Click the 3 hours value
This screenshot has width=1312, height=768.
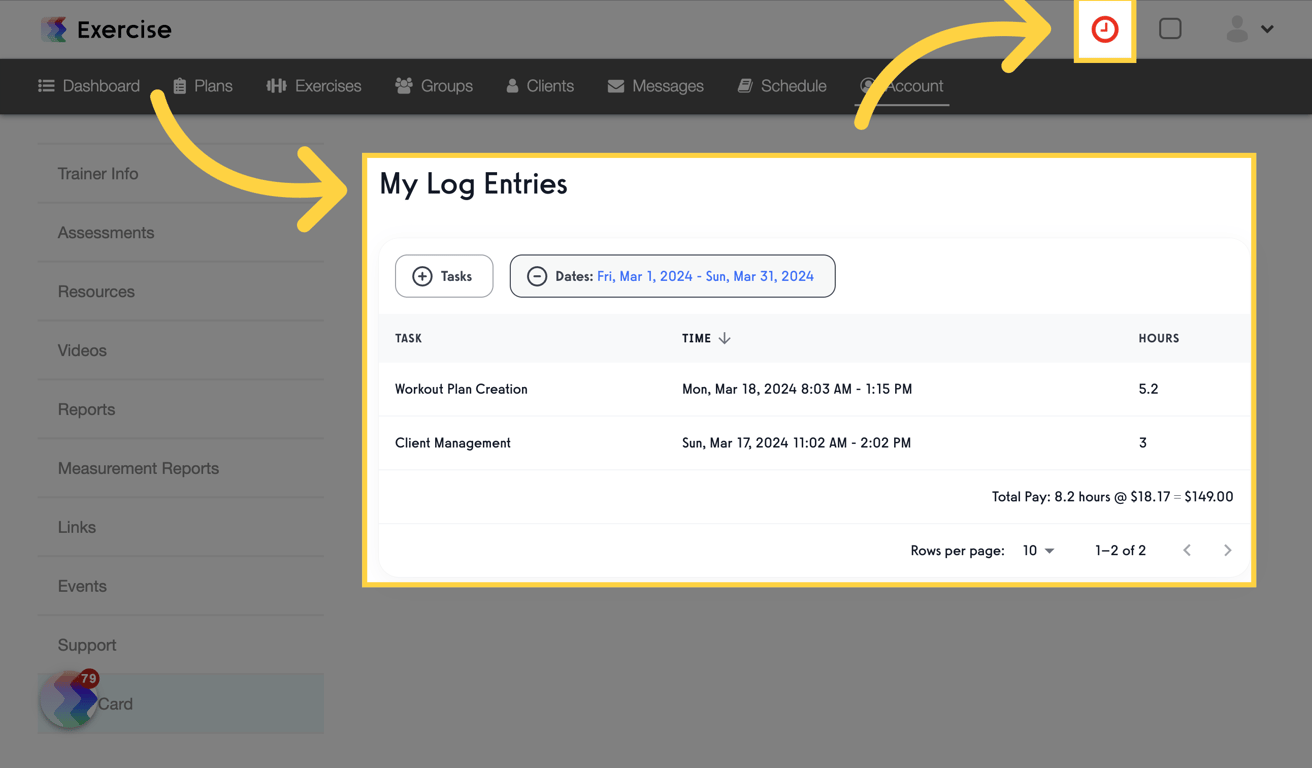pyautogui.click(x=1143, y=443)
